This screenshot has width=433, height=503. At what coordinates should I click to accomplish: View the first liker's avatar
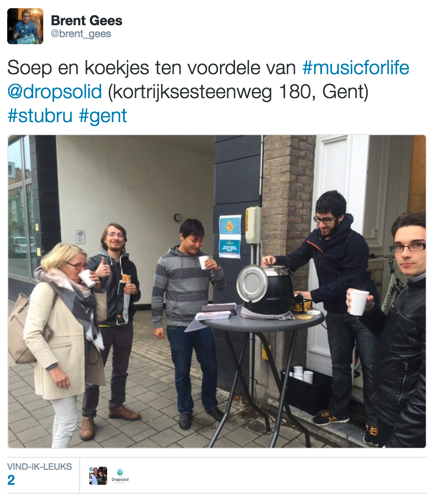tap(98, 476)
